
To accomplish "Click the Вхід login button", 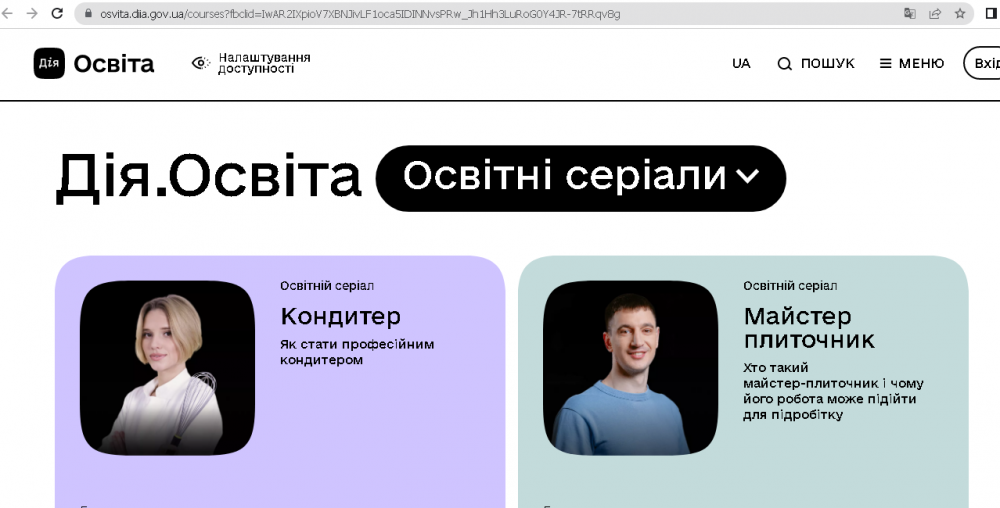I will (x=984, y=63).
